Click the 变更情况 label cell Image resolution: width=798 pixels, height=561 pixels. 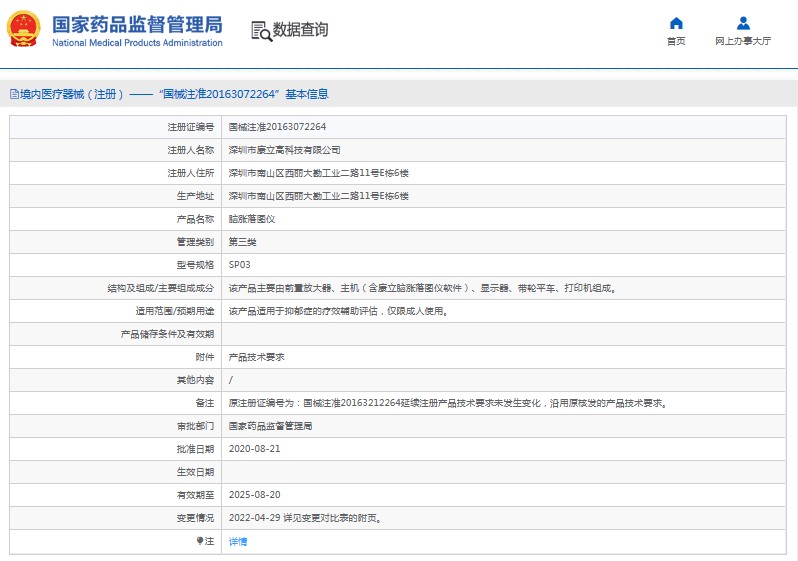(x=116, y=518)
